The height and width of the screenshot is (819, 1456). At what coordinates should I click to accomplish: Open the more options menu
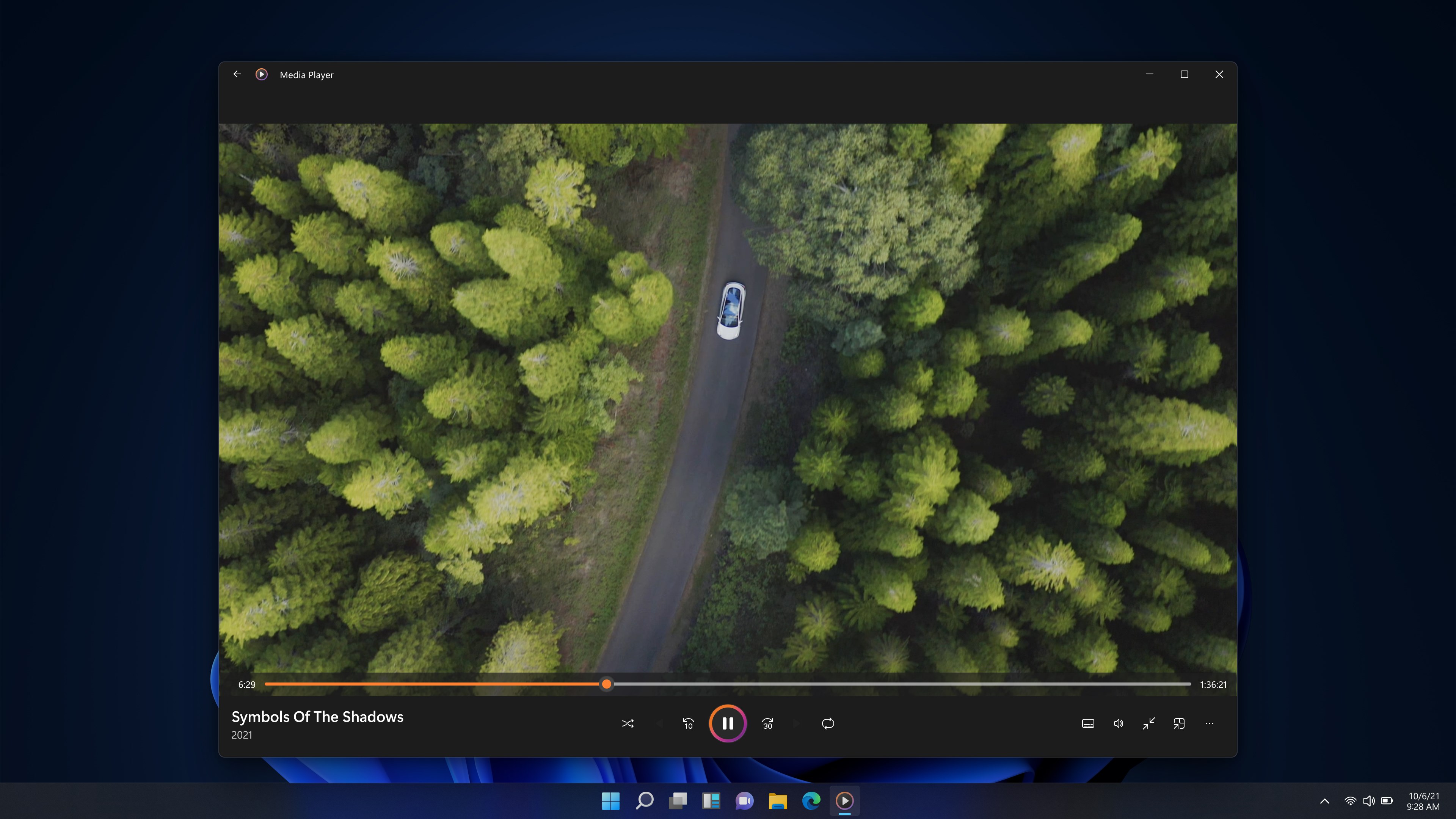tap(1210, 723)
